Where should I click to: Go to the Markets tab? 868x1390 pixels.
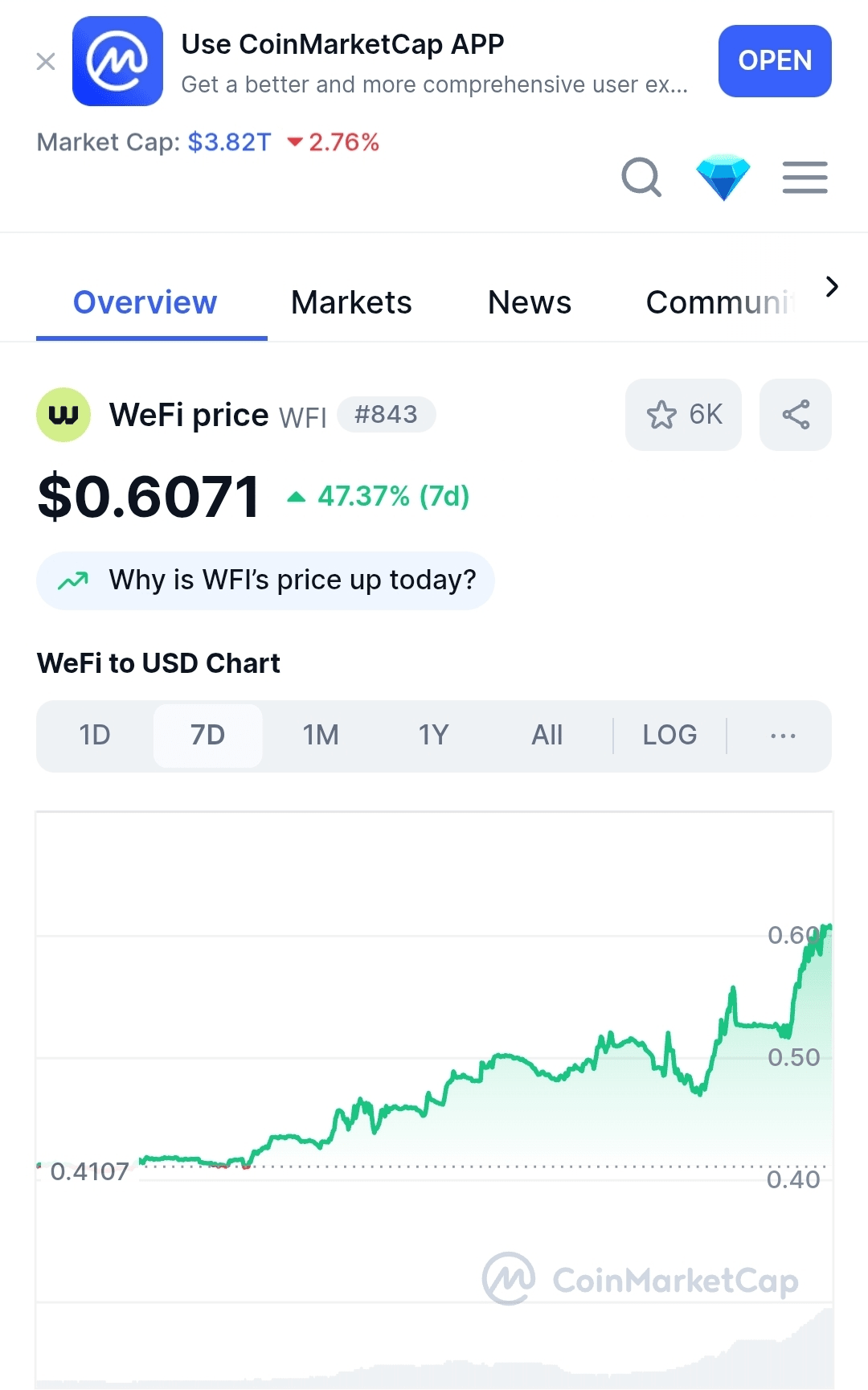[351, 303]
